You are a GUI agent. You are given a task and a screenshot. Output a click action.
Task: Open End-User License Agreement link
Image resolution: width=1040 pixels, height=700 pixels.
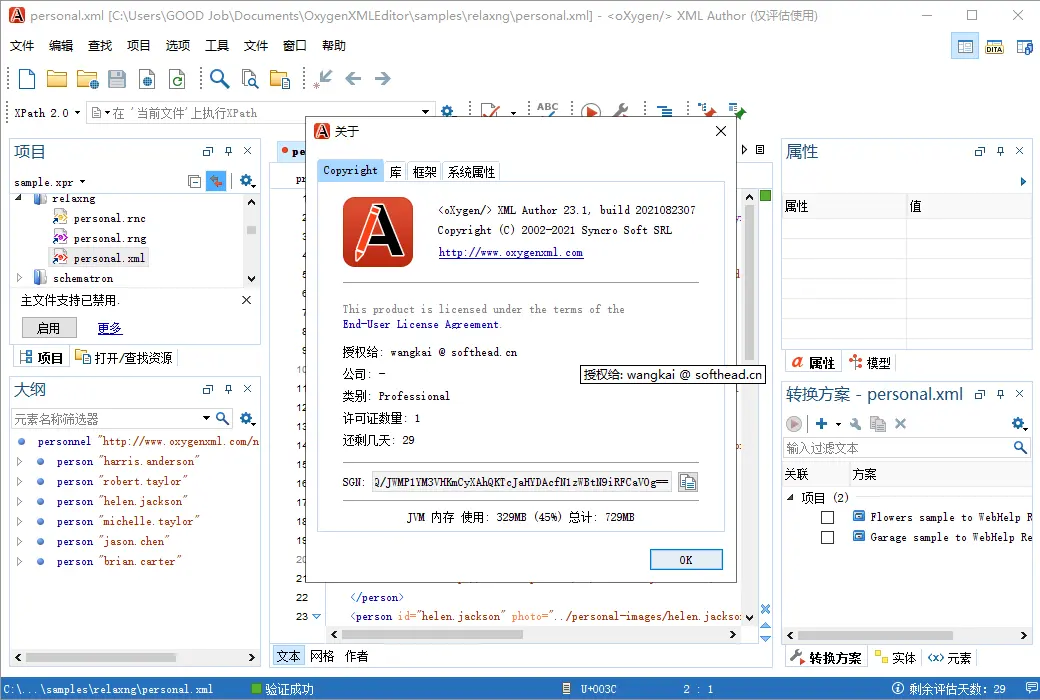421,324
